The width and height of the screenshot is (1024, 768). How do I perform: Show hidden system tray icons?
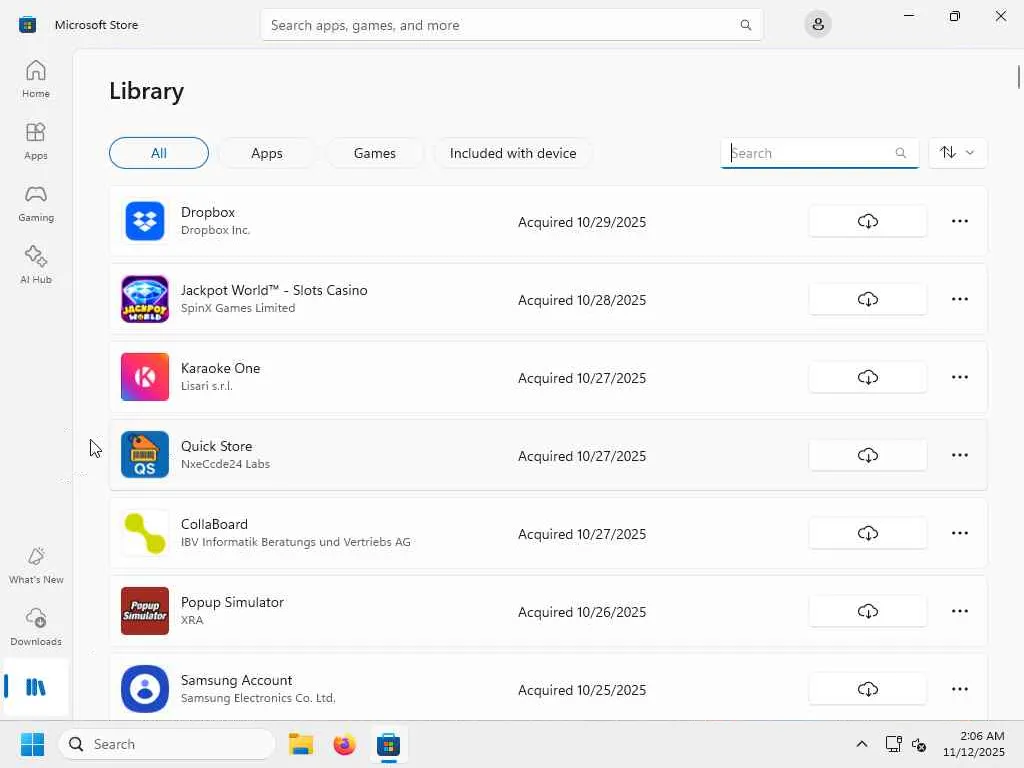pyautogui.click(x=861, y=744)
